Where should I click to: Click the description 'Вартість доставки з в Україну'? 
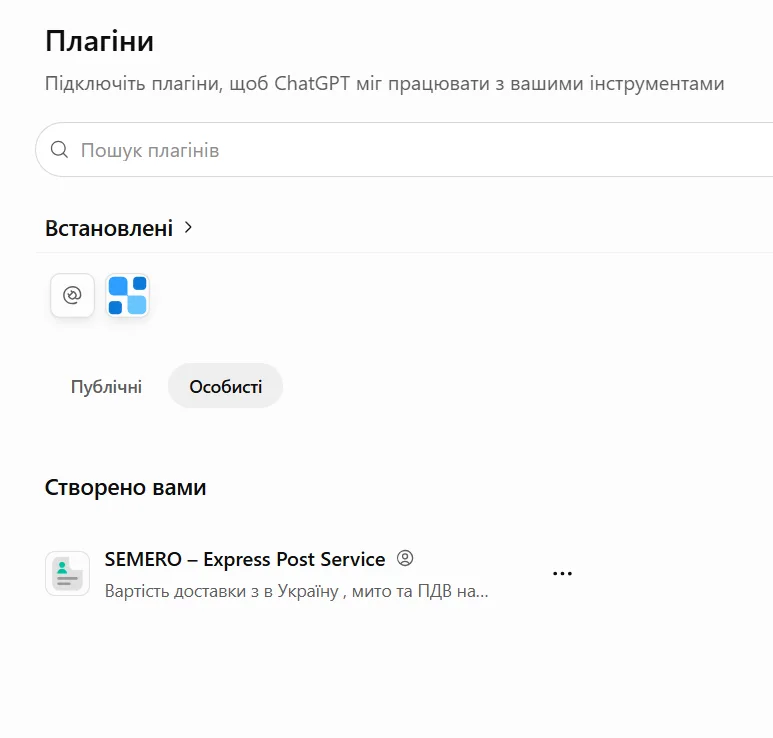tap(297, 591)
